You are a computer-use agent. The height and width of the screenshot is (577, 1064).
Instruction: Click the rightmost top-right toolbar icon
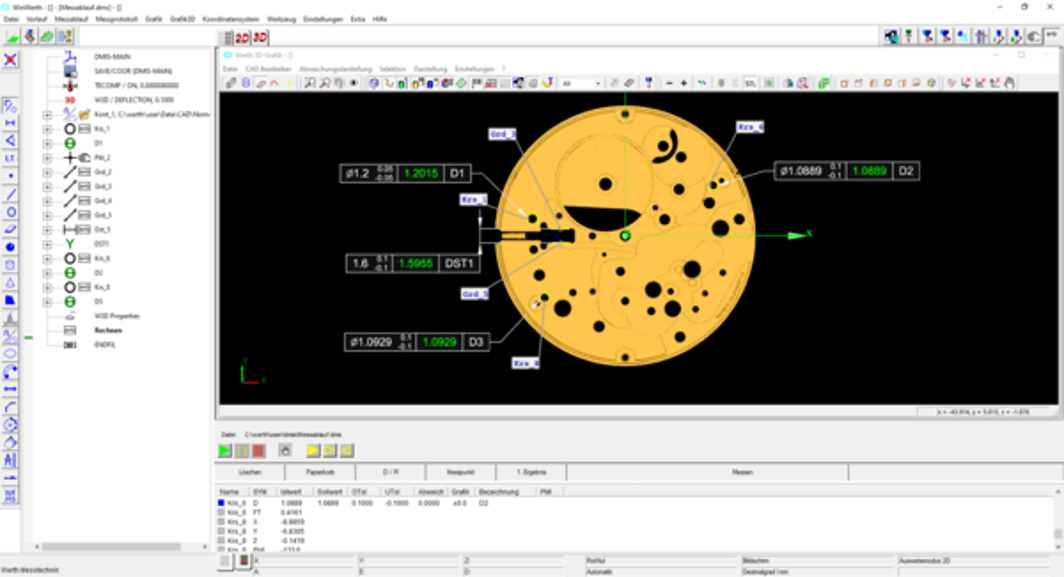coord(1051,37)
